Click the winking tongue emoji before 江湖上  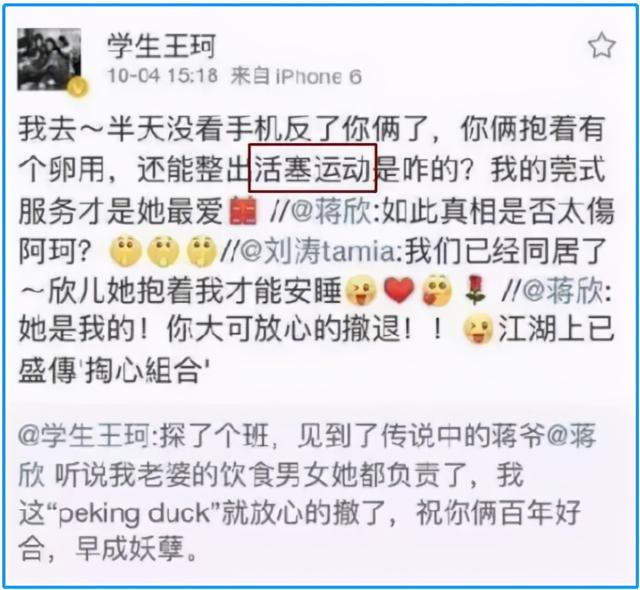pos(478,330)
